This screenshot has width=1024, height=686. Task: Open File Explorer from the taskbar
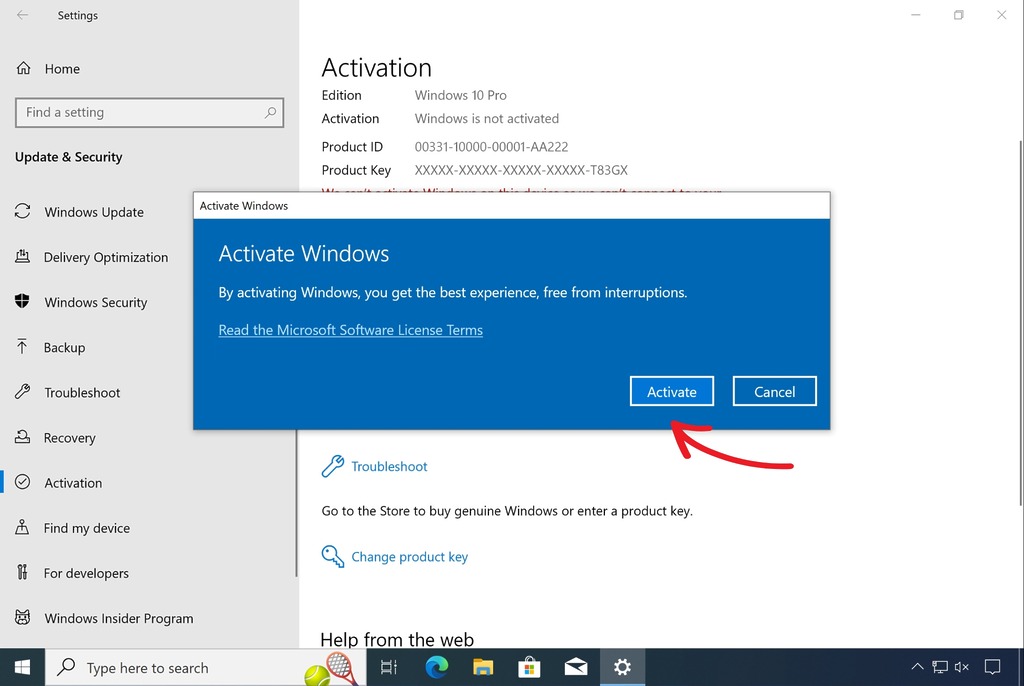483,667
